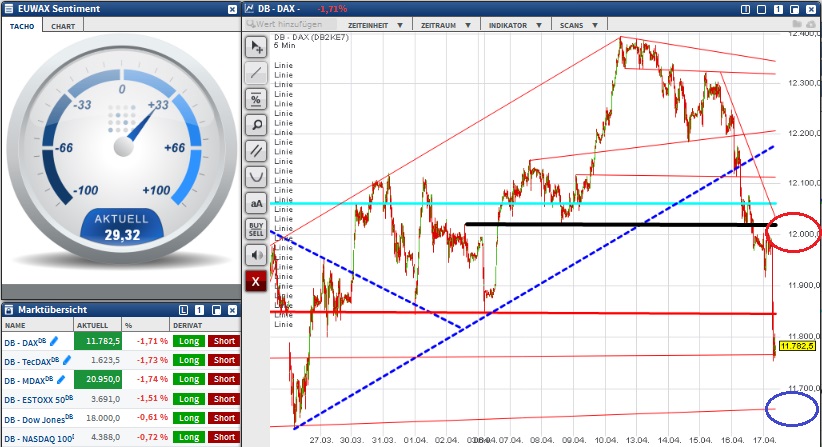Select the DB - DAX row name

(25, 343)
